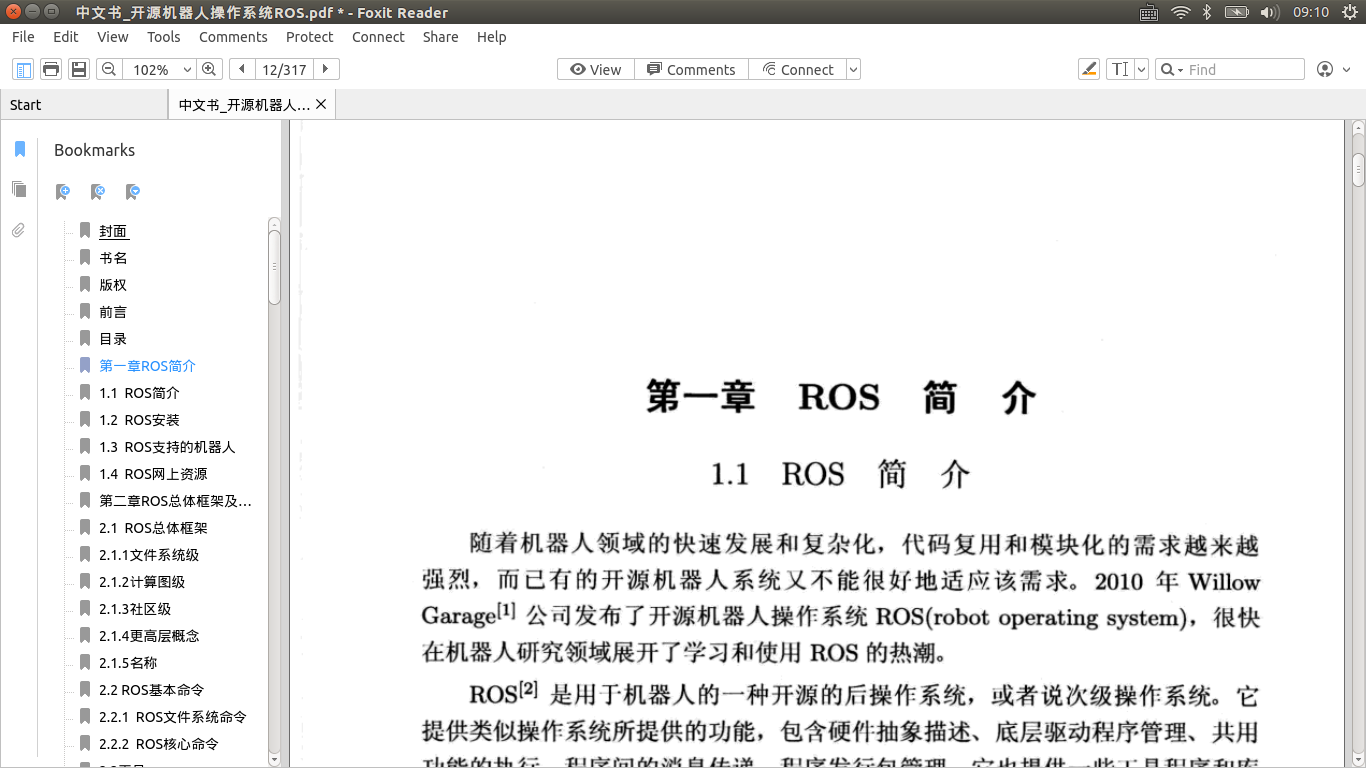Open the sound volume indicator

(1269, 12)
